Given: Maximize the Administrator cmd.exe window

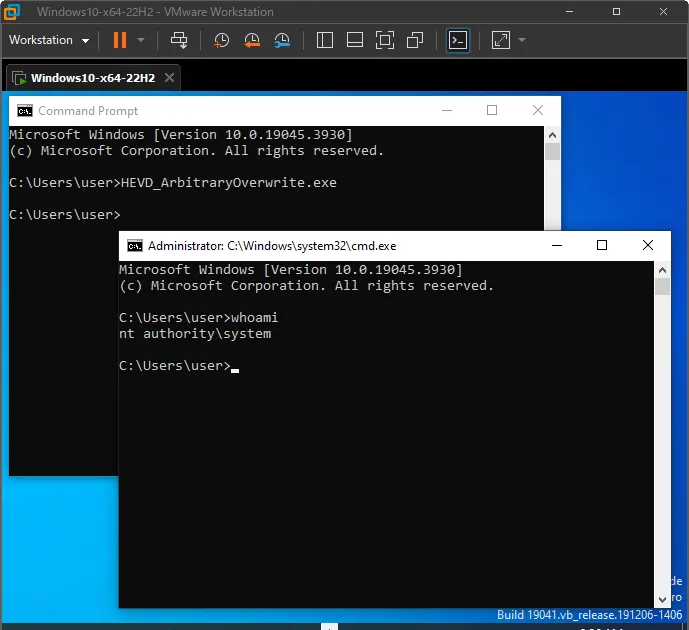Looking at the screenshot, I should (x=602, y=245).
